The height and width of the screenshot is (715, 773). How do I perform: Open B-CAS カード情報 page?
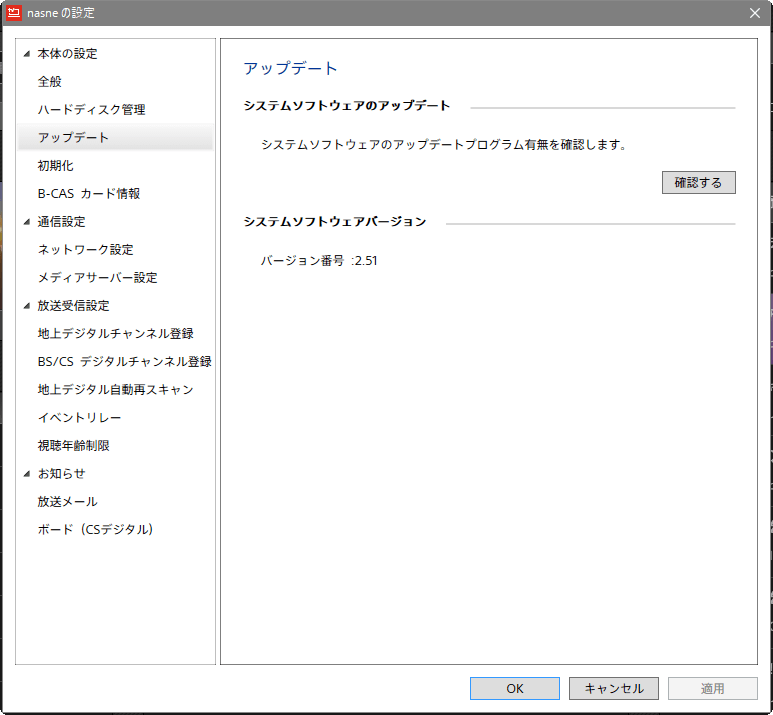tap(89, 194)
